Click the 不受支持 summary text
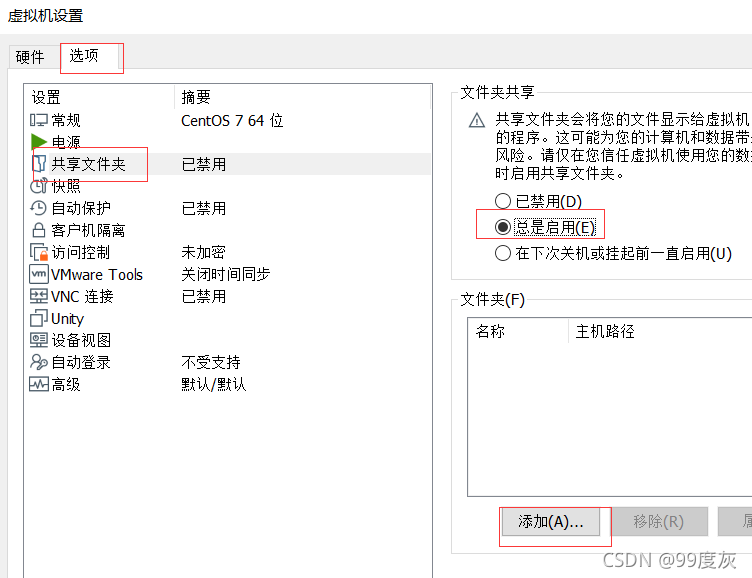752x578 pixels. (211, 362)
